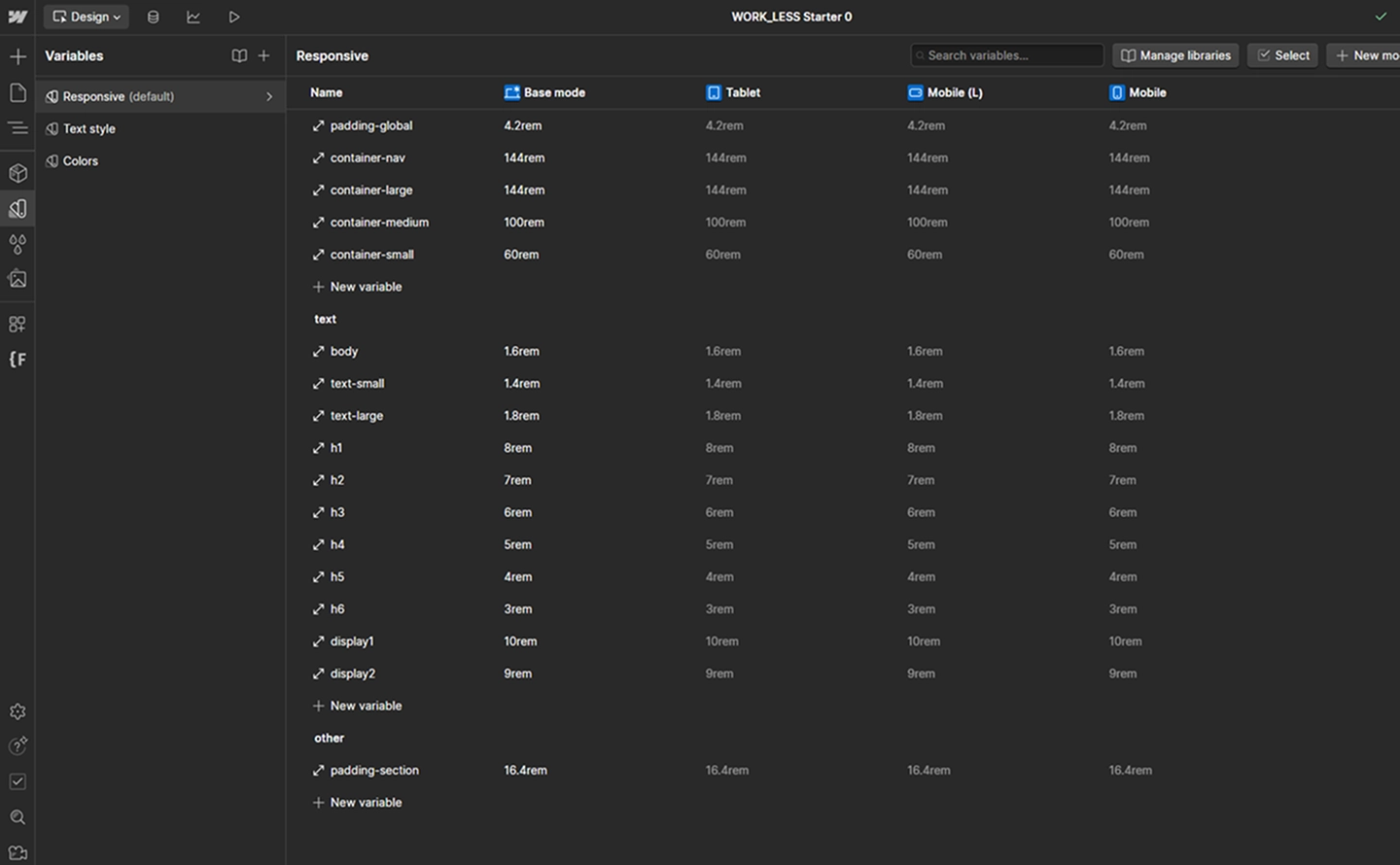
Task: Open the Navigator panel
Action: click(x=17, y=127)
